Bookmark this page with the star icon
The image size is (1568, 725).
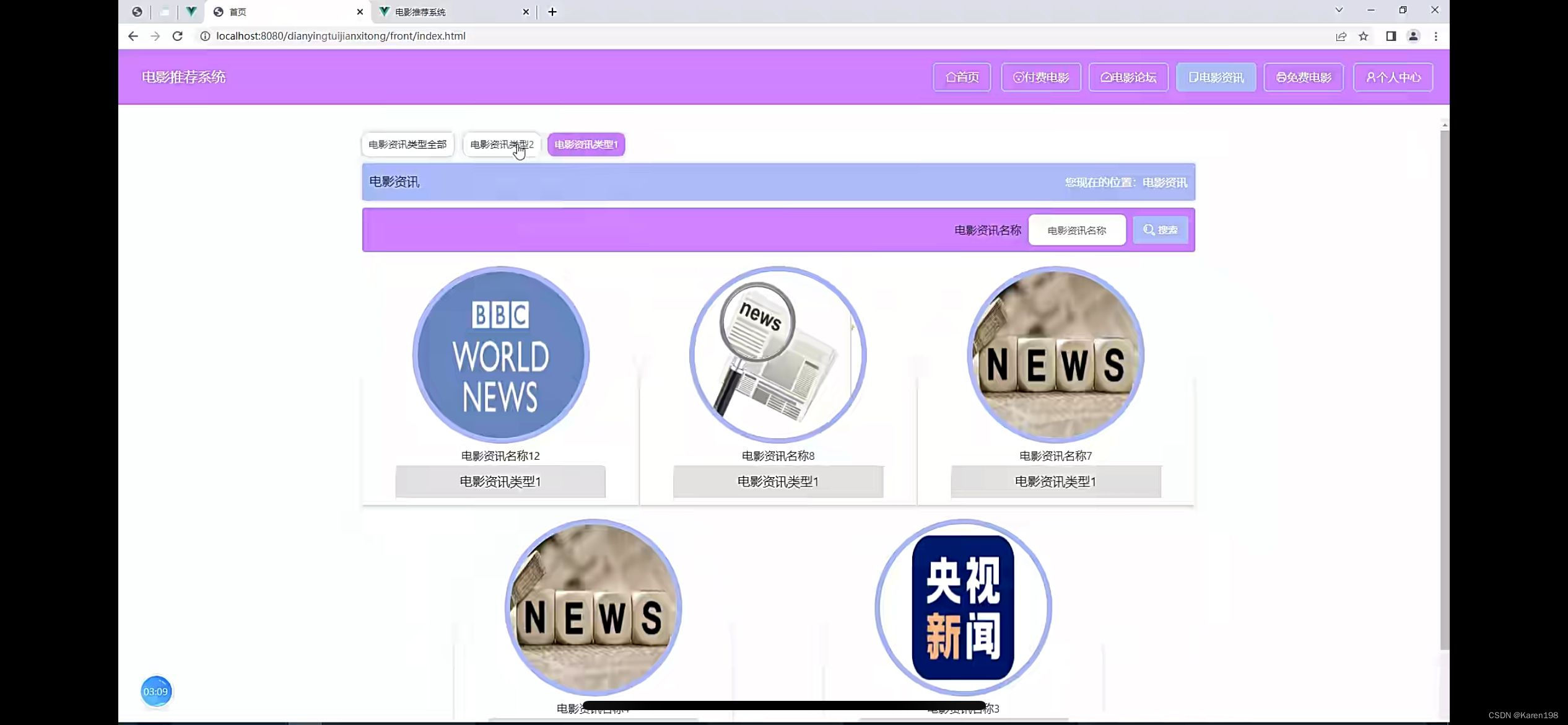[1363, 36]
